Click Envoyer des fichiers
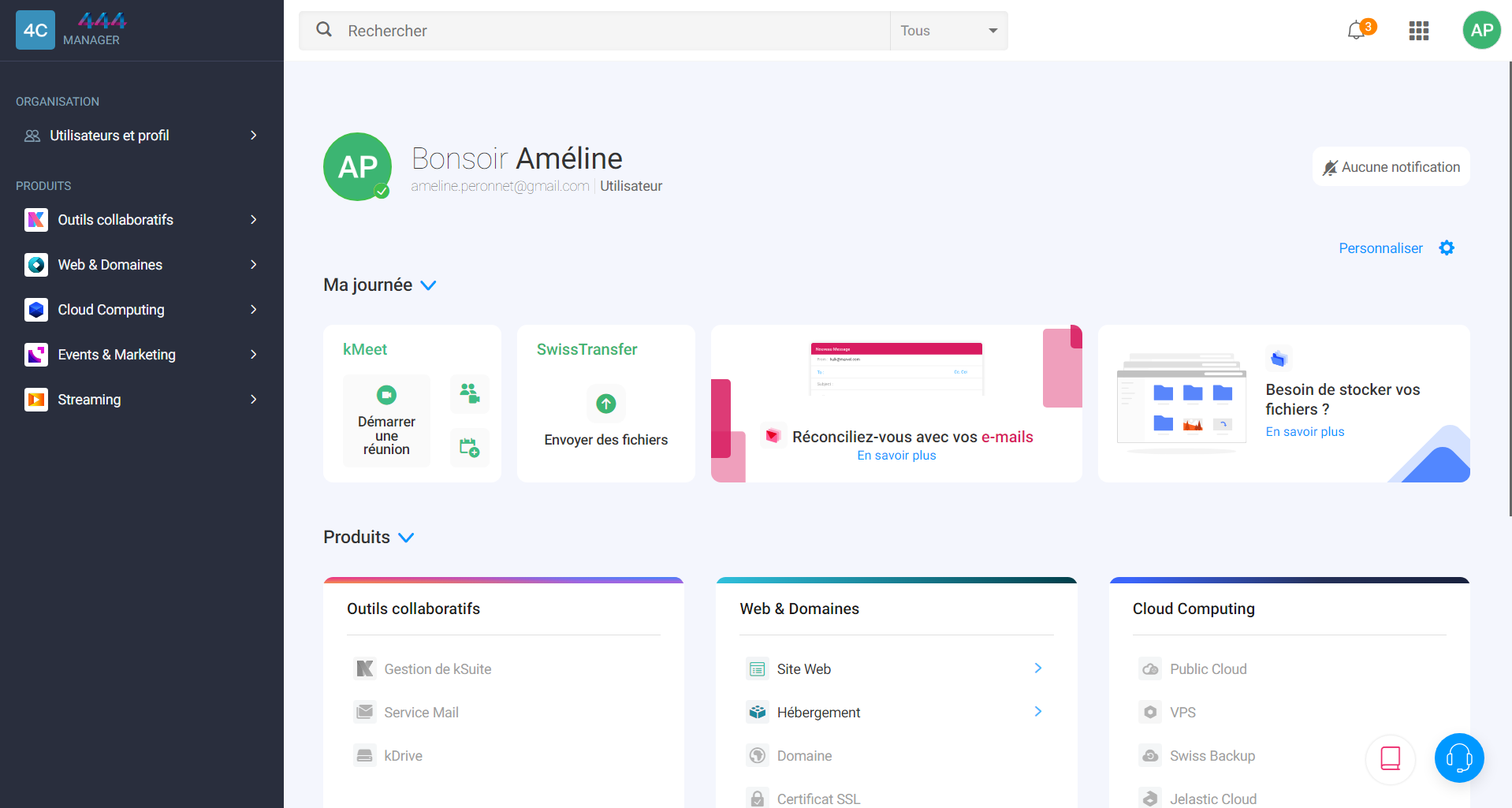 point(606,440)
